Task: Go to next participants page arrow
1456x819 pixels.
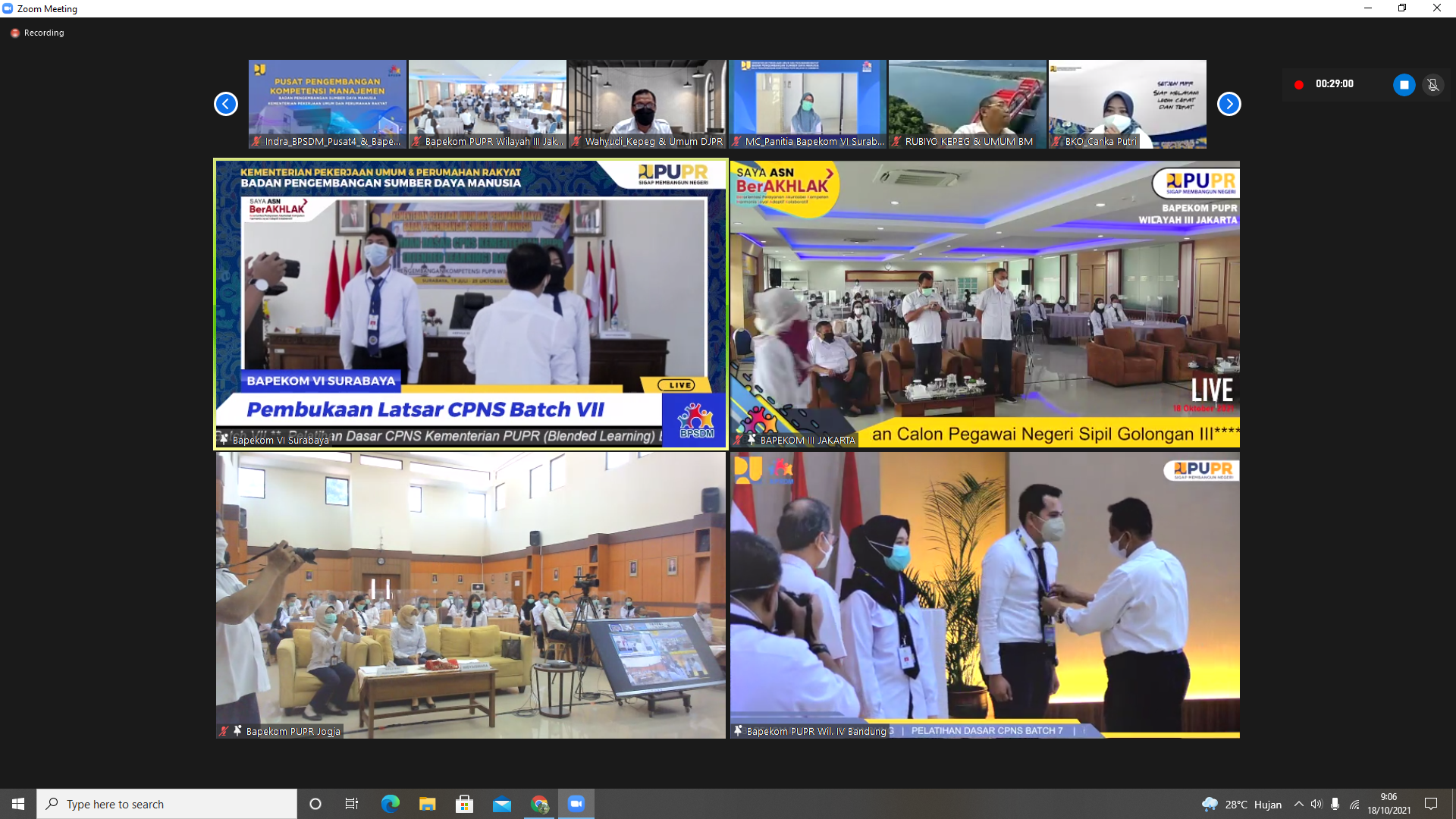Action: 1229,104
